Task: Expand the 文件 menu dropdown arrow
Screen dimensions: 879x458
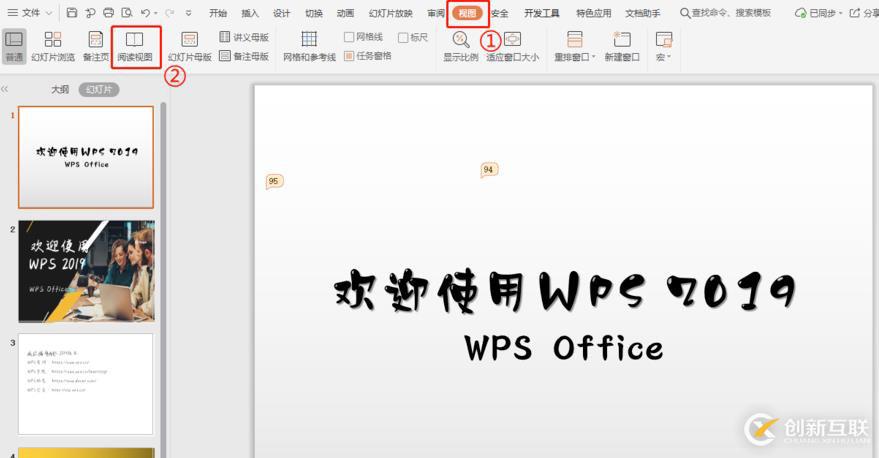Action: coord(49,13)
